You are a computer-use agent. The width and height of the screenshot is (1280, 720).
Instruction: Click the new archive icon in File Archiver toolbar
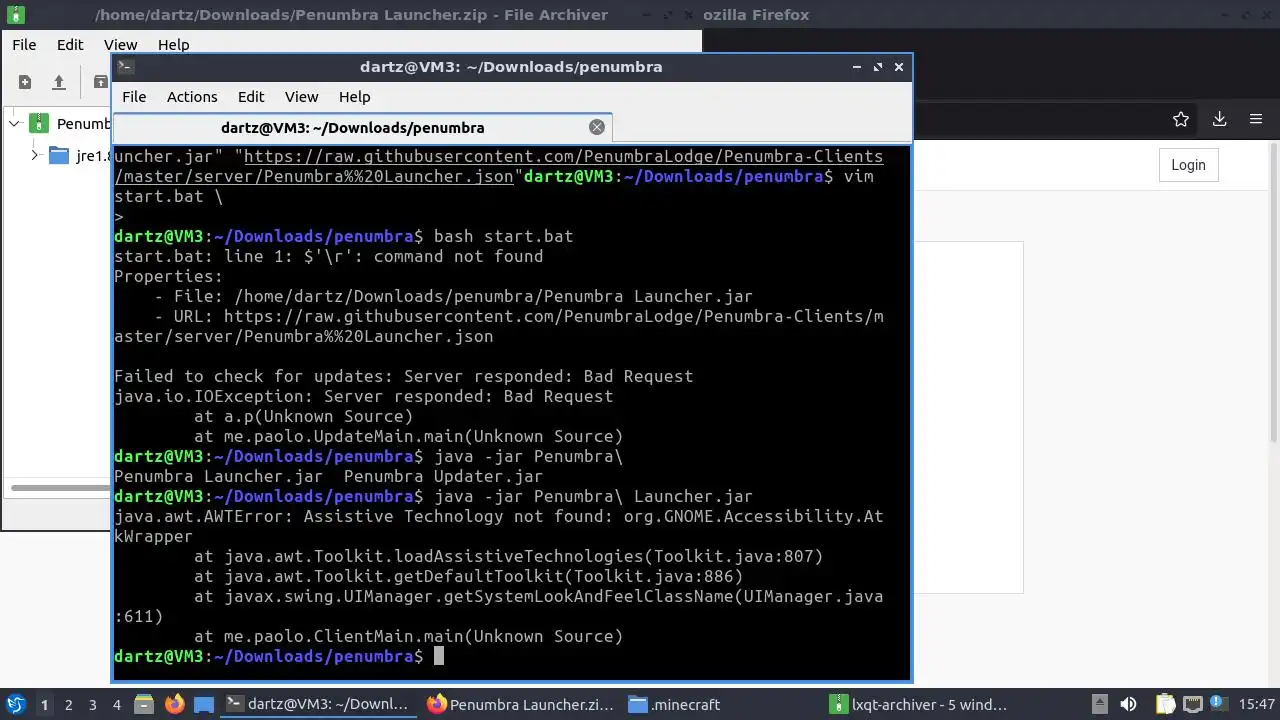(25, 82)
